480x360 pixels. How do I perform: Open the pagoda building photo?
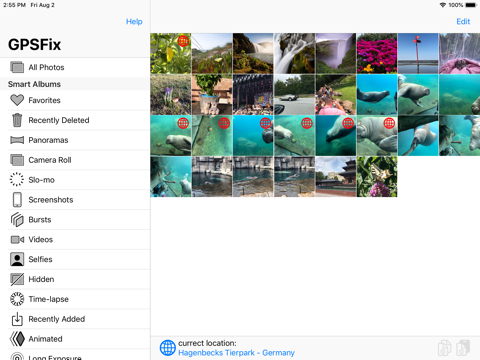336,177
